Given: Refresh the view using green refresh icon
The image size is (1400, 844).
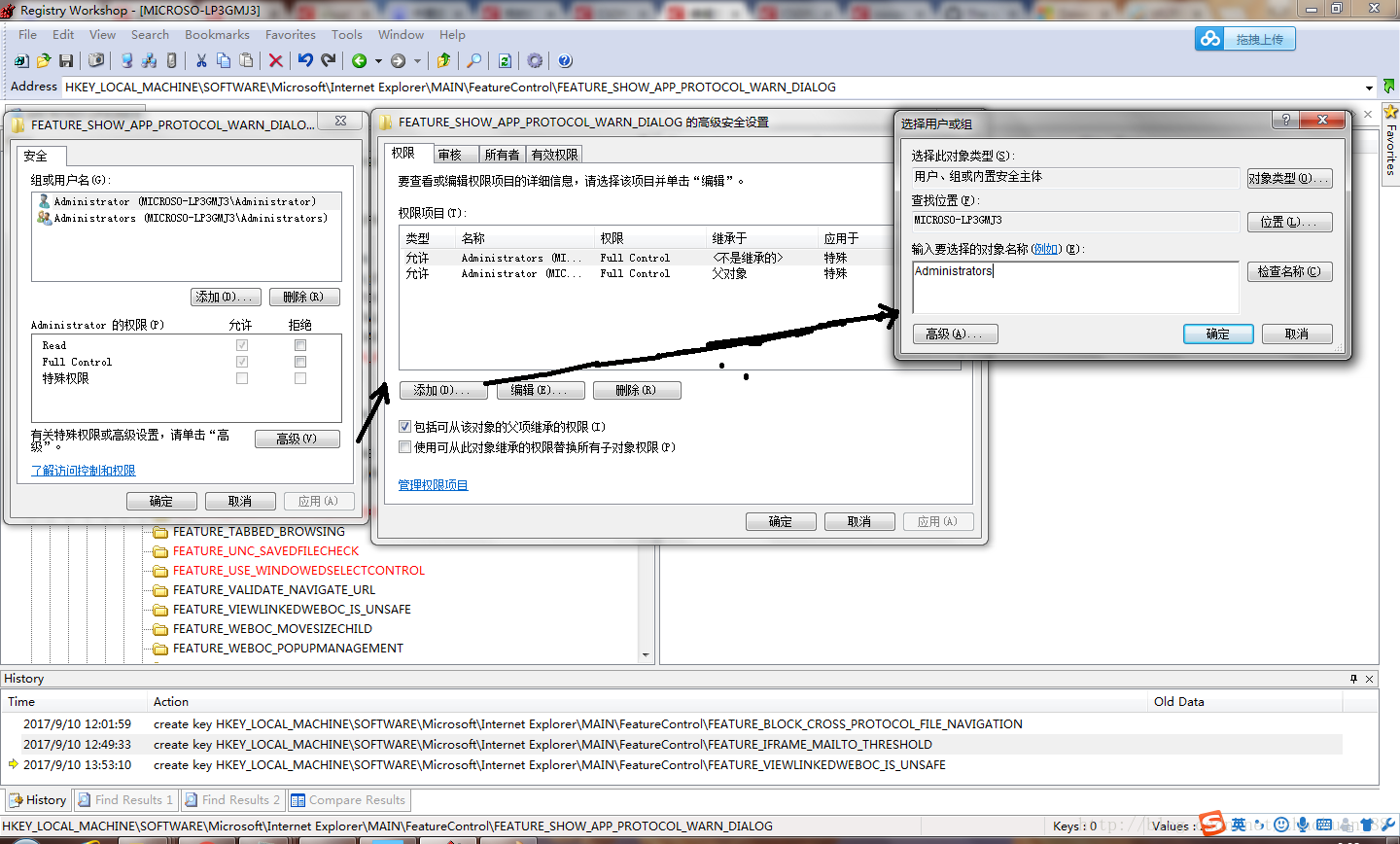Looking at the screenshot, I should point(505,61).
